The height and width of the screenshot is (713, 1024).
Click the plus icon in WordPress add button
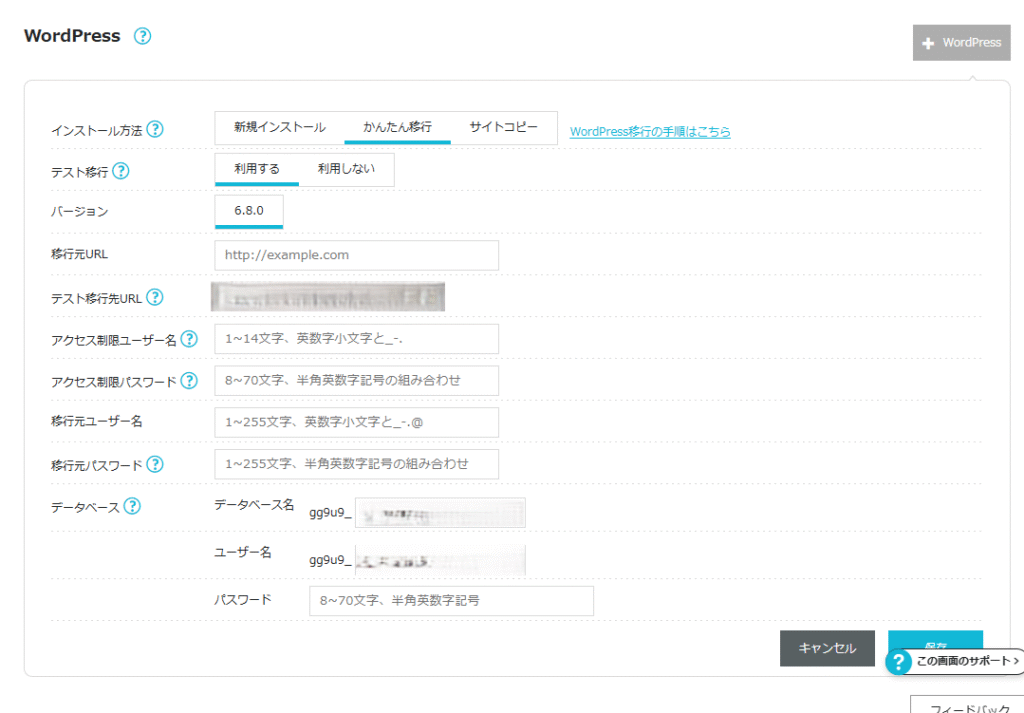(928, 43)
